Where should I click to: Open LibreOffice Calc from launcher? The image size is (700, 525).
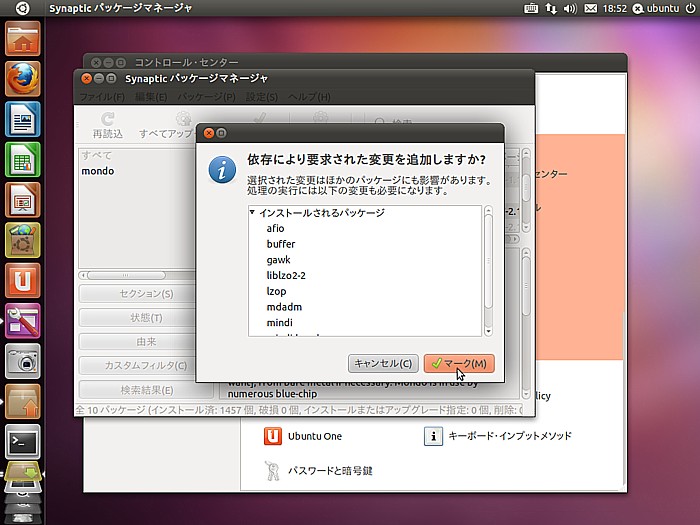[23, 159]
